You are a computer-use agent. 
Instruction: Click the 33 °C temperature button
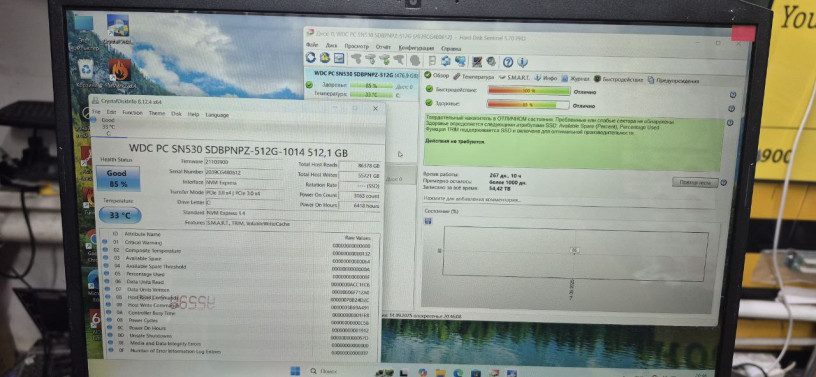(120, 215)
